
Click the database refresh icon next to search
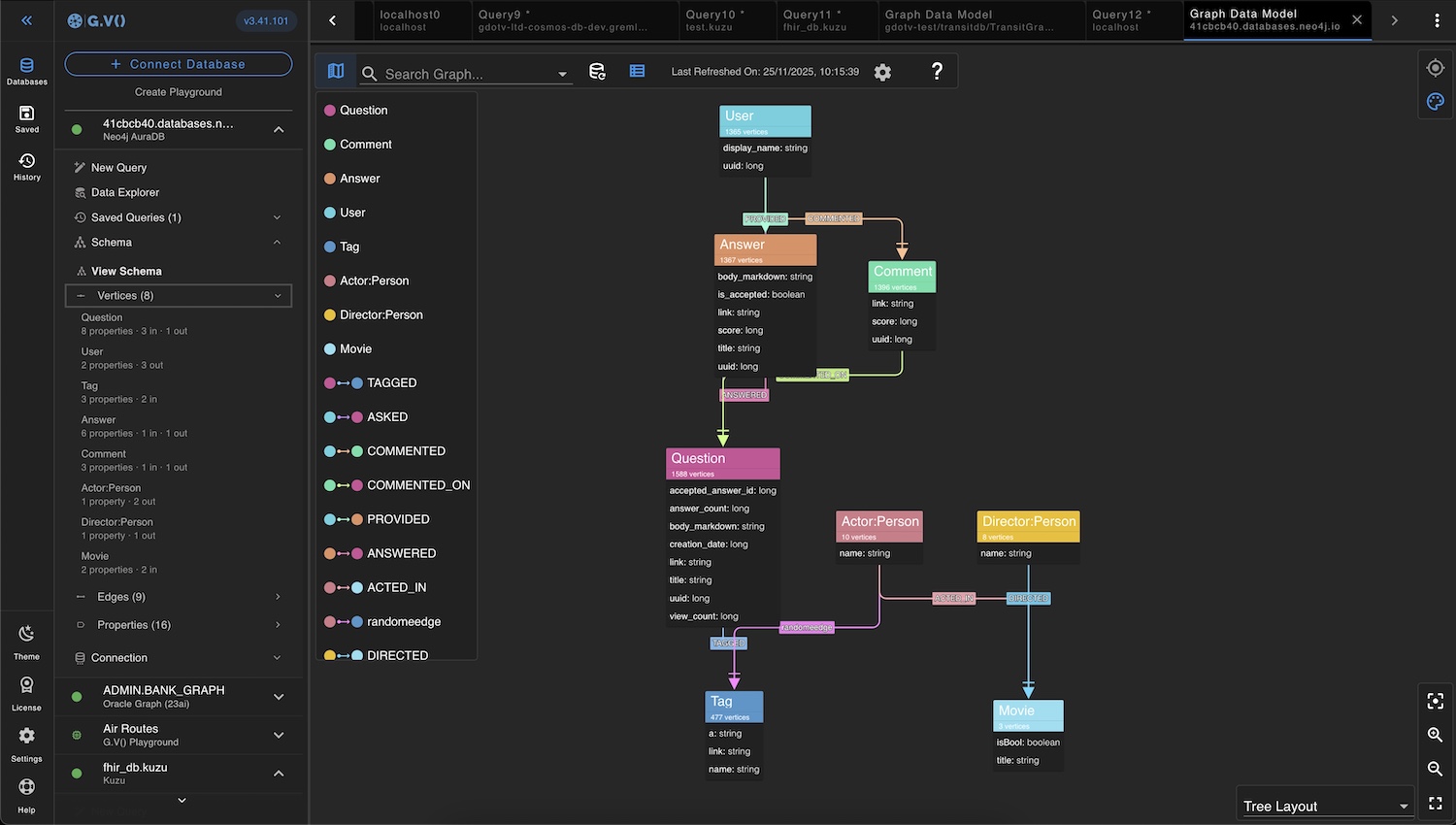pos(598,70)
